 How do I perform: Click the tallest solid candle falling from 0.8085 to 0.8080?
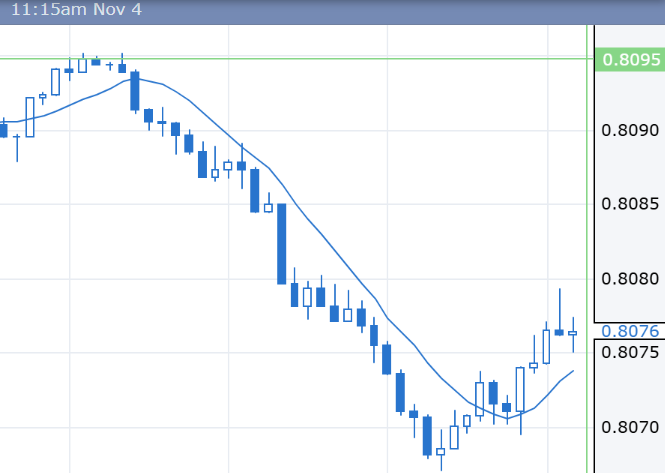282,243
